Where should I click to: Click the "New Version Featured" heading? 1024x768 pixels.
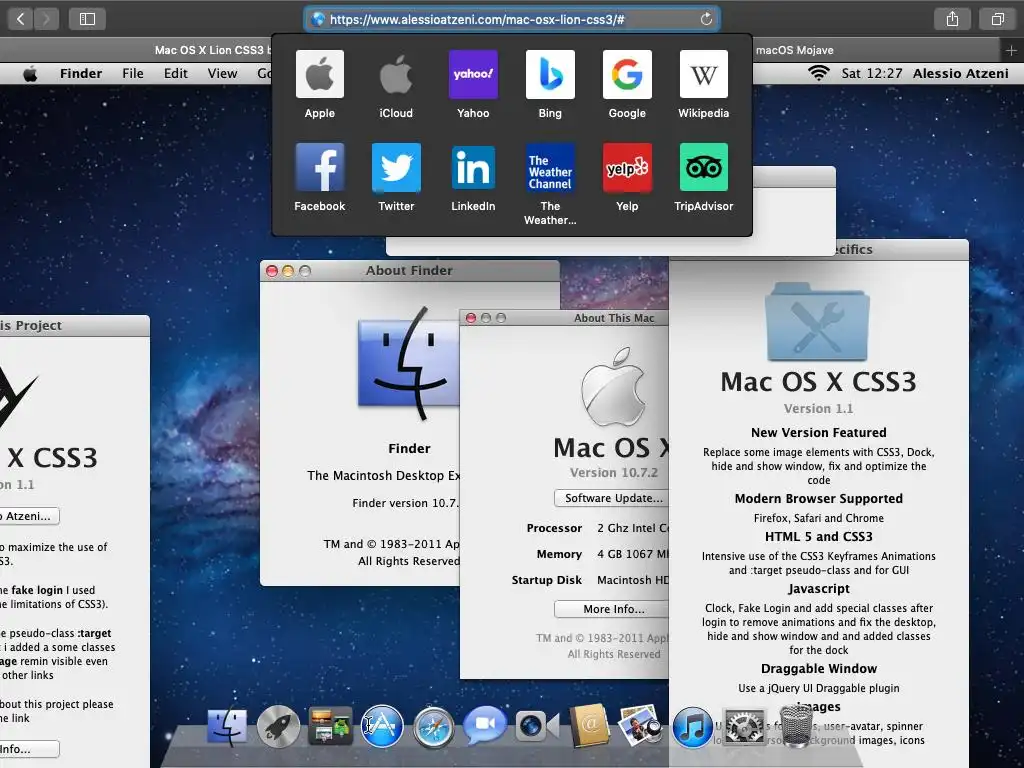tap(818, 432)
